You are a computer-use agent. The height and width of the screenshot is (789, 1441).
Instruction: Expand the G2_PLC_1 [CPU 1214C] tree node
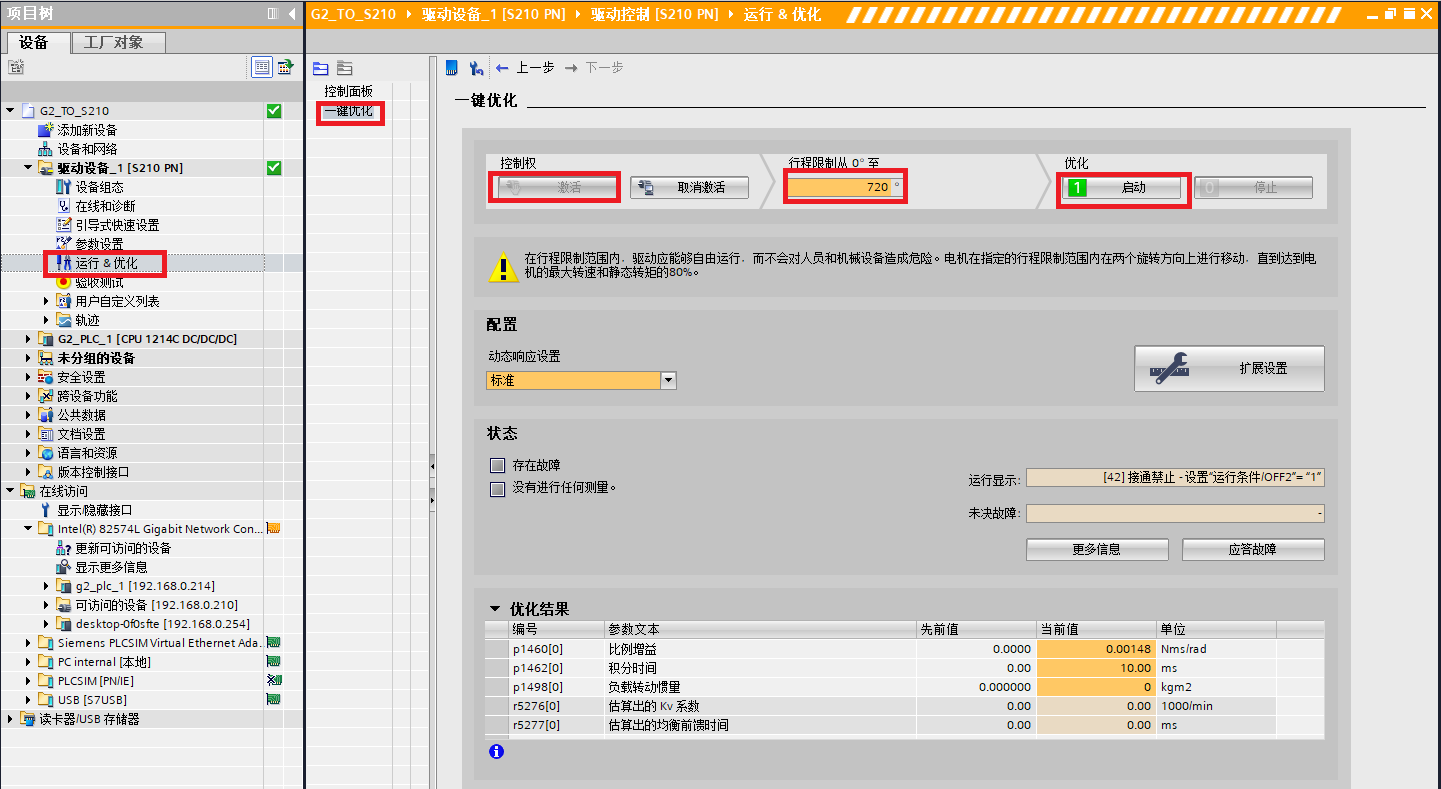pos(29,339)
